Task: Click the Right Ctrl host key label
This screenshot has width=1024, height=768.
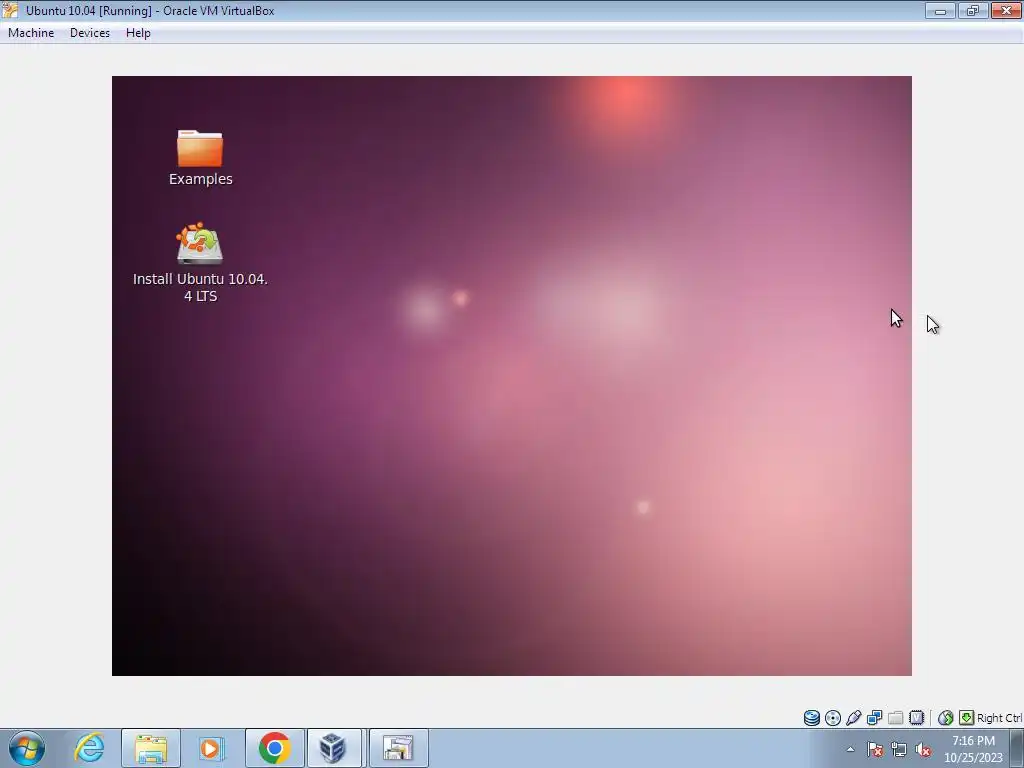Action: [999, 718]
